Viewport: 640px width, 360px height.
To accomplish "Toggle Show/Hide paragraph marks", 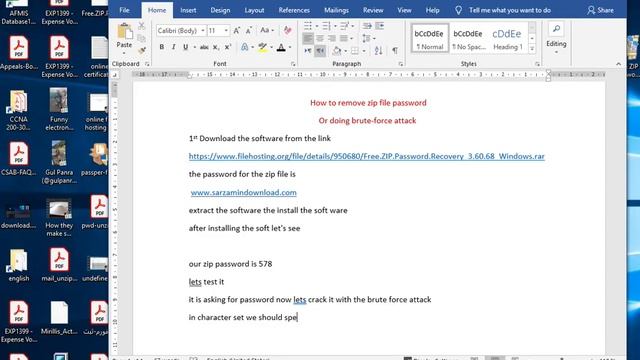I will pyautogui.click(x=395, y=51).
